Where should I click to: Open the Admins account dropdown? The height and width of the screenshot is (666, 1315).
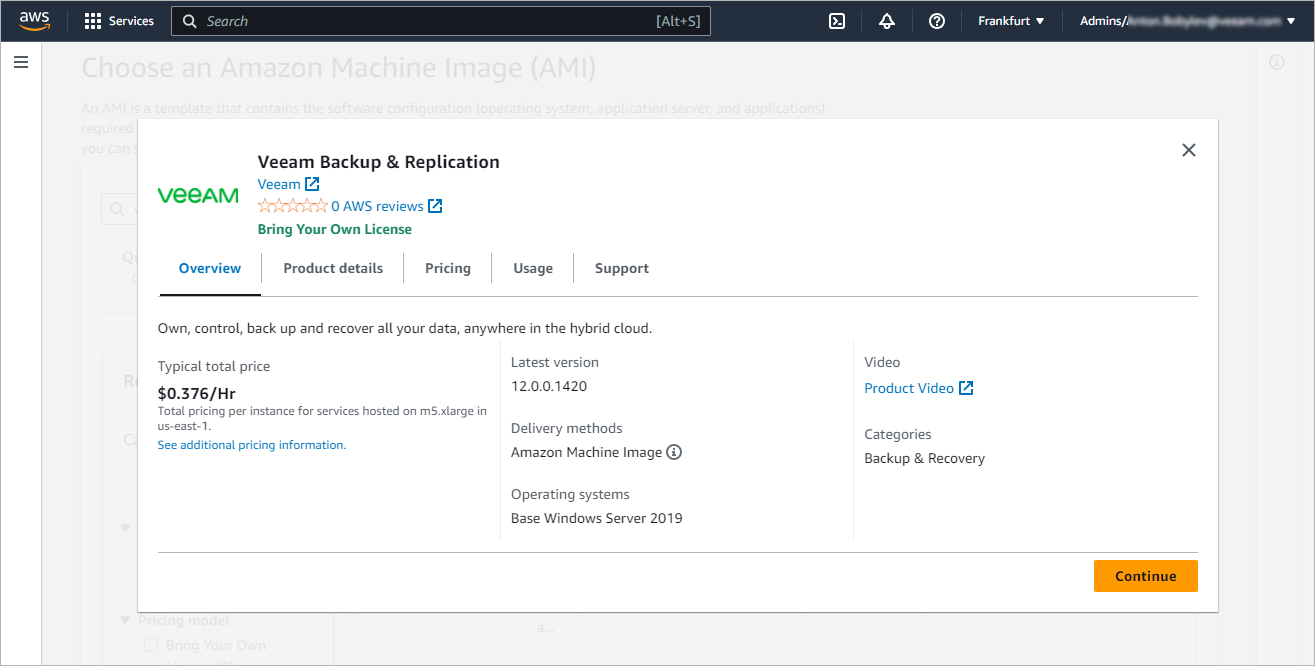[1187, 21]
